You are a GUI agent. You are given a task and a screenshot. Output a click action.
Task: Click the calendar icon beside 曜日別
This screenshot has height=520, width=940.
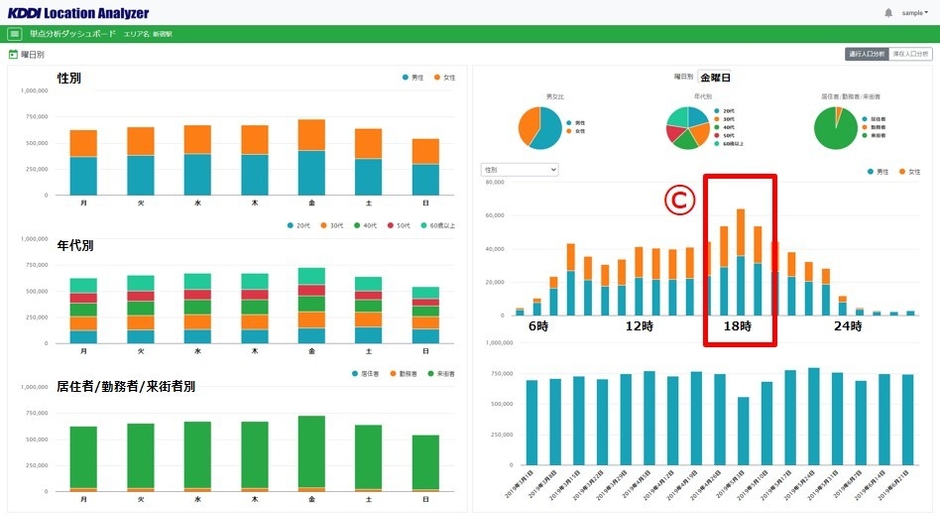point(13,55)
